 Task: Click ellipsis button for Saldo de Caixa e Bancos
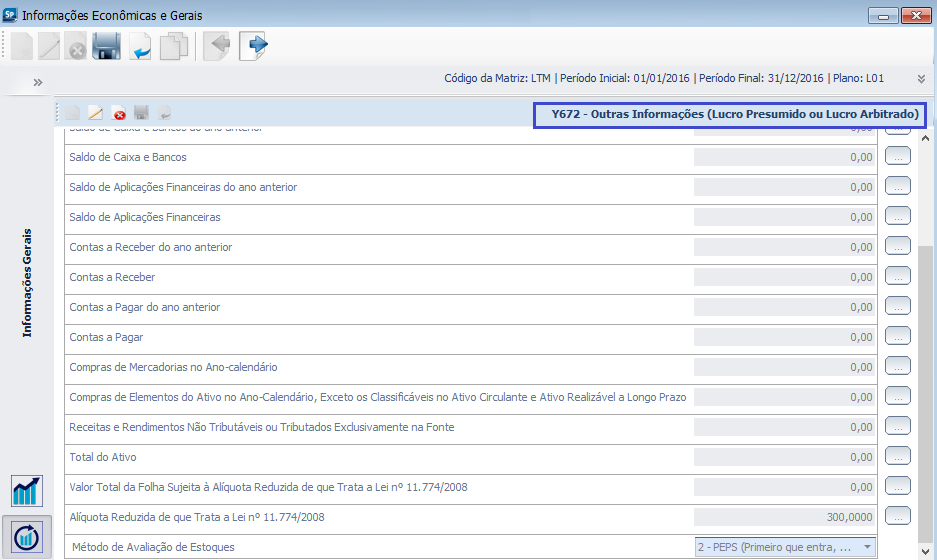pyautogui.click(x=897, y=157)
